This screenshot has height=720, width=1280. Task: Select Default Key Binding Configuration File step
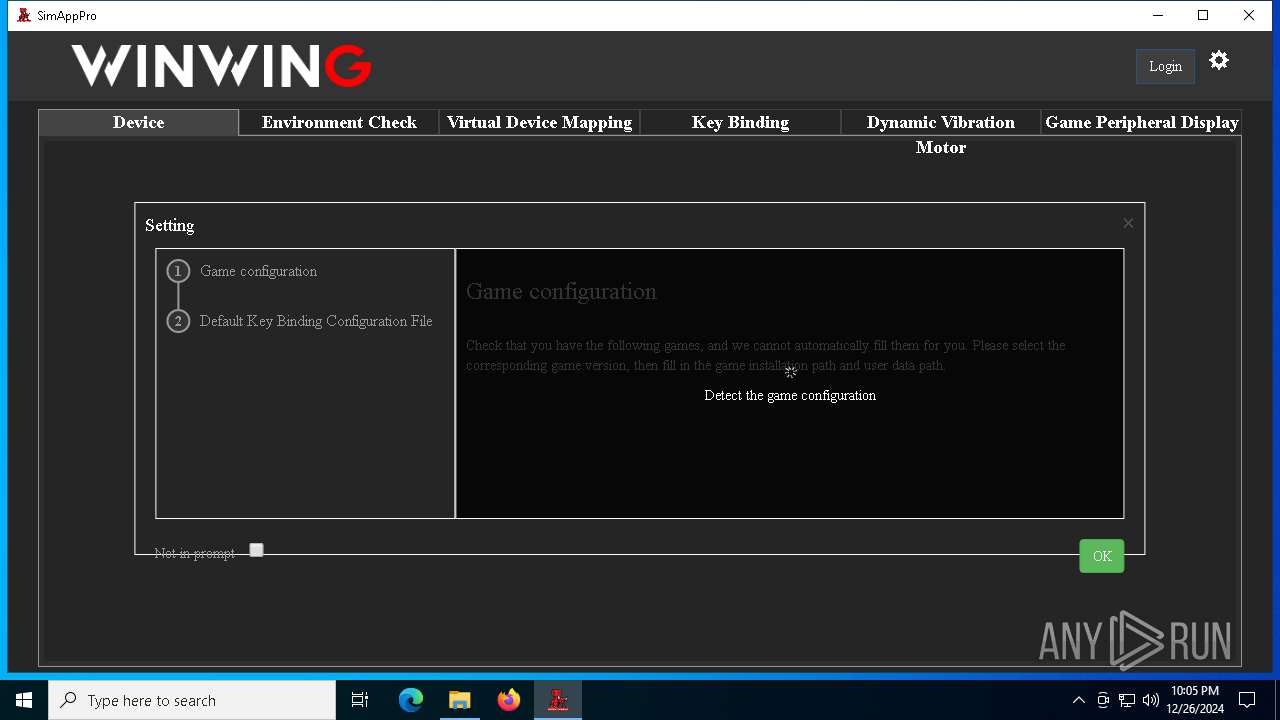tap(316, 321)
